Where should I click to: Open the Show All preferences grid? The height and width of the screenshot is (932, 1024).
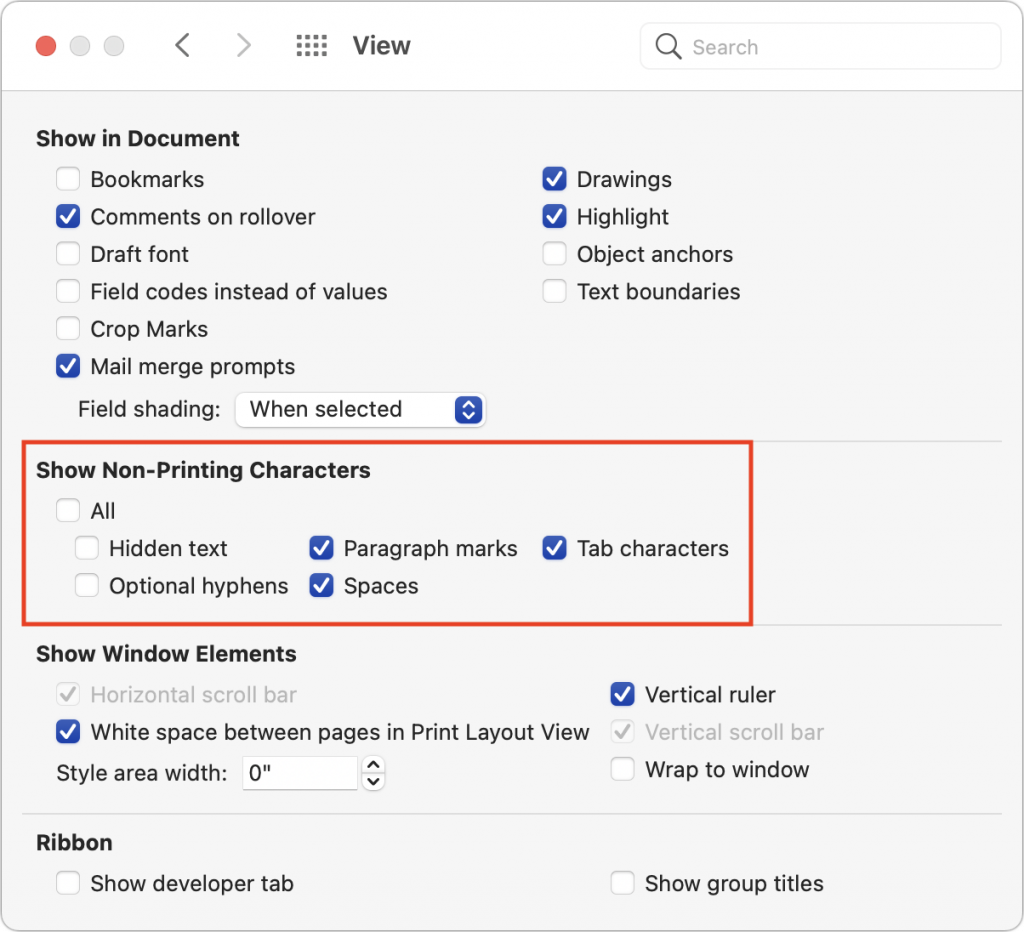pyautogui.click(x=312, y=46)
